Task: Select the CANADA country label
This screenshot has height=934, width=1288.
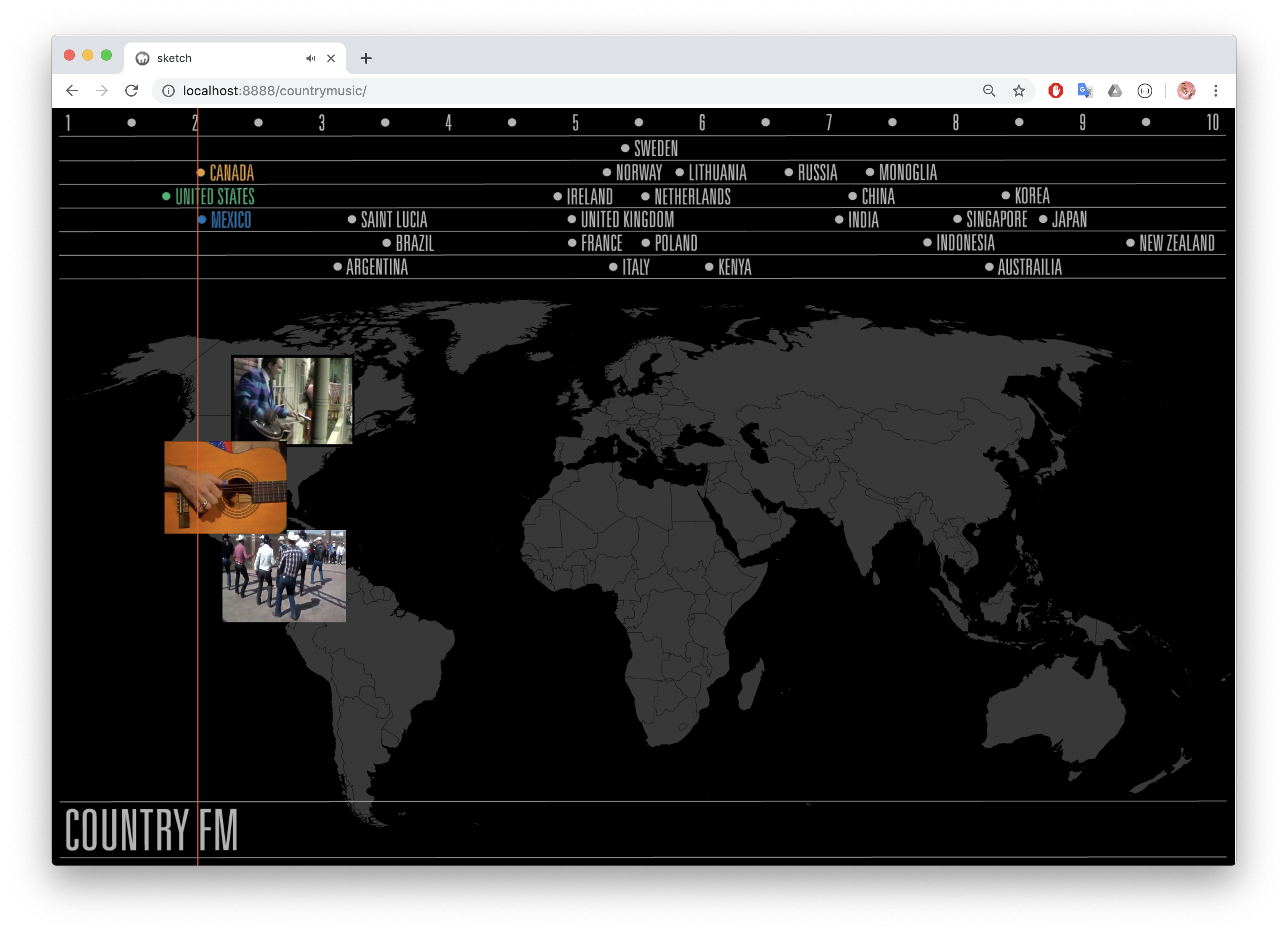Action: 232,173
